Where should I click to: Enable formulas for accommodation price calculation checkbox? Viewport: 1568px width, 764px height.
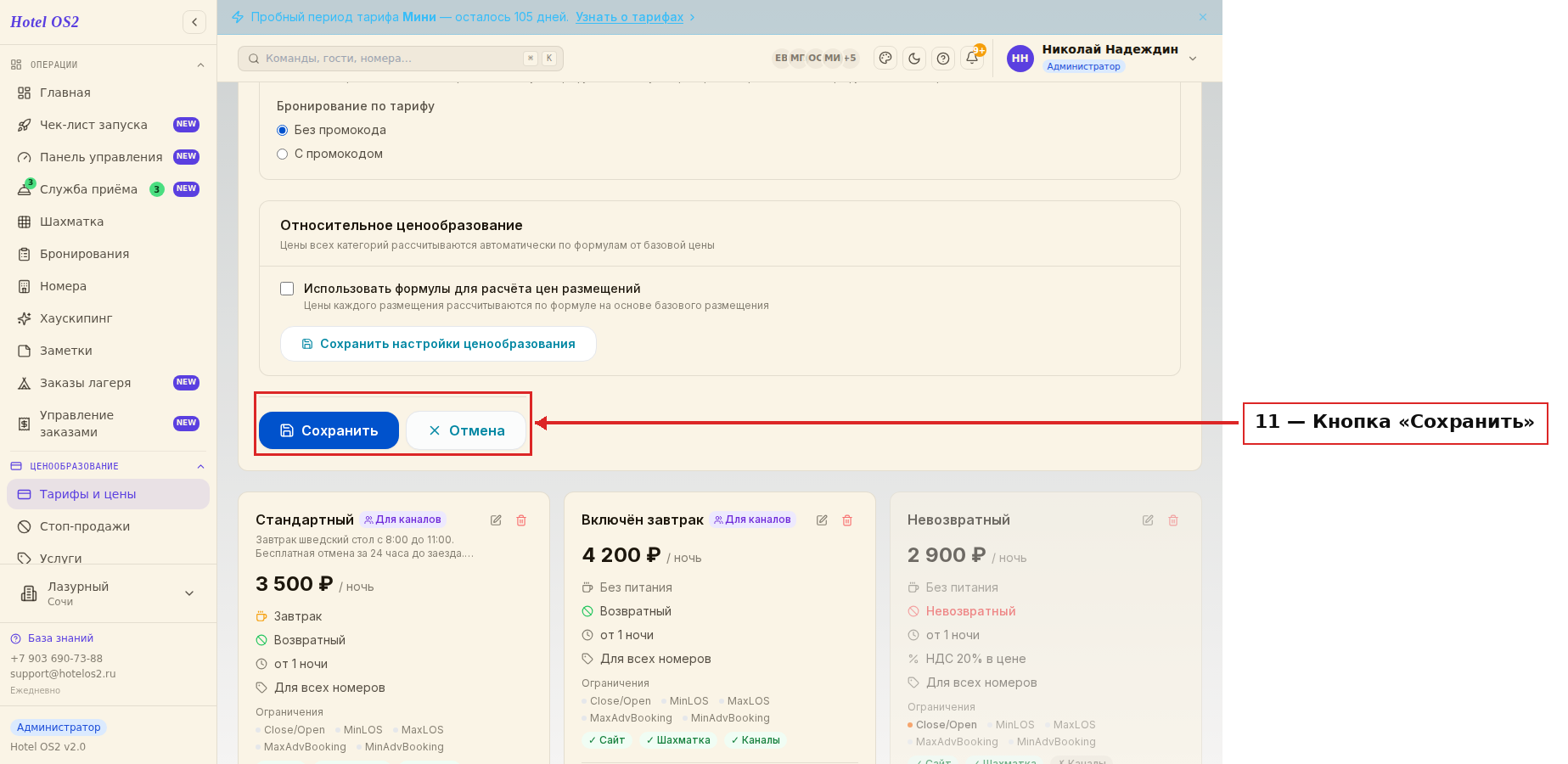point(287,289)
